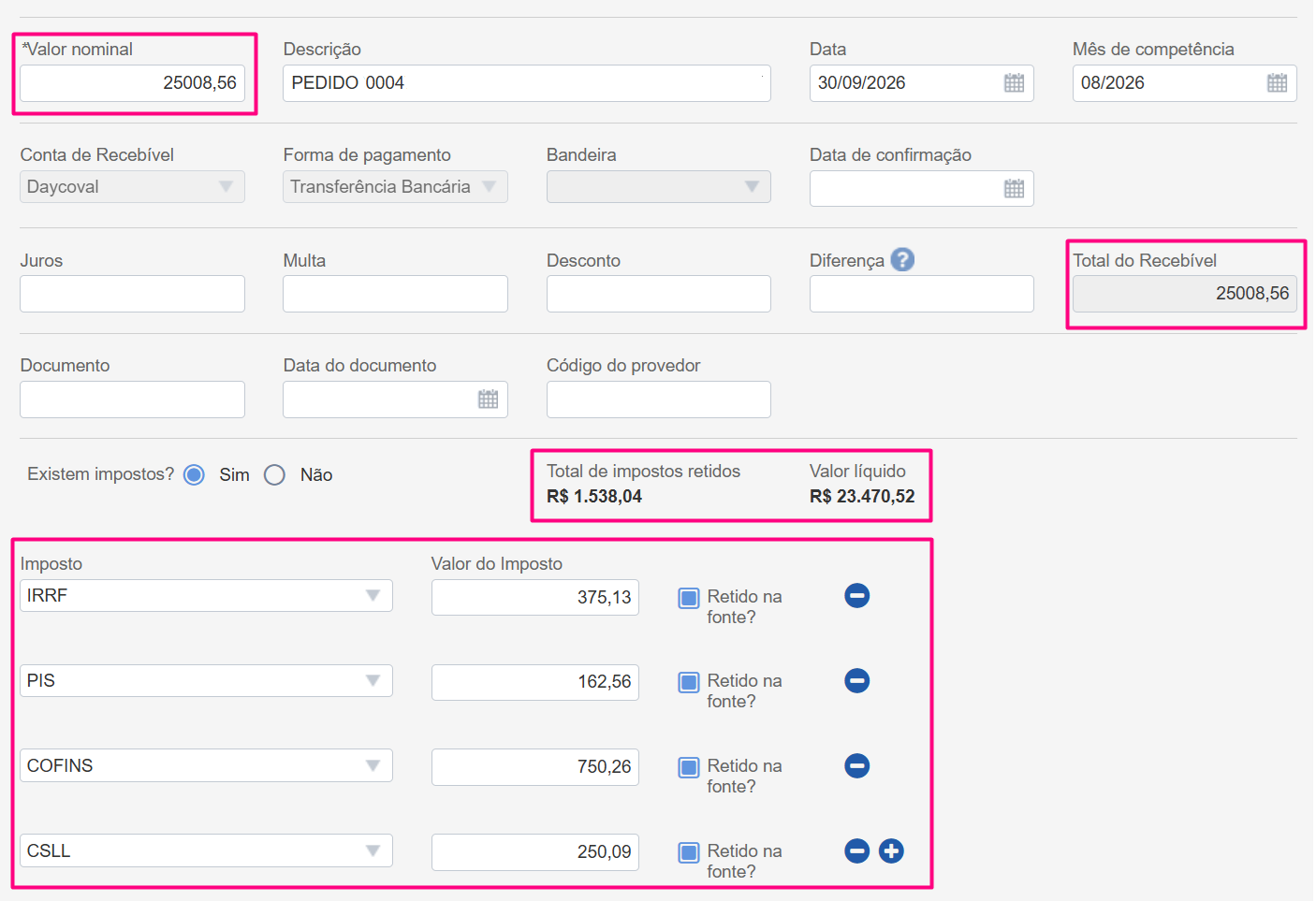Screen dimensions: 1316x901
Task: Click the Multa input field
Action: point(395,294)
